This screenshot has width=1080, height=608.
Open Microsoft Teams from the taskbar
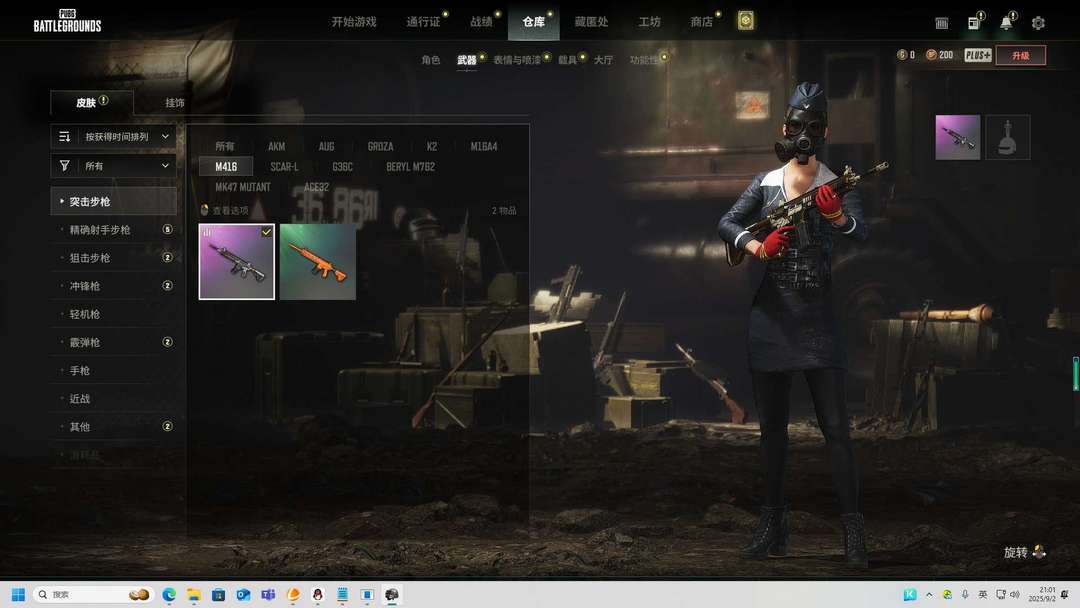(x=268, y=594)
